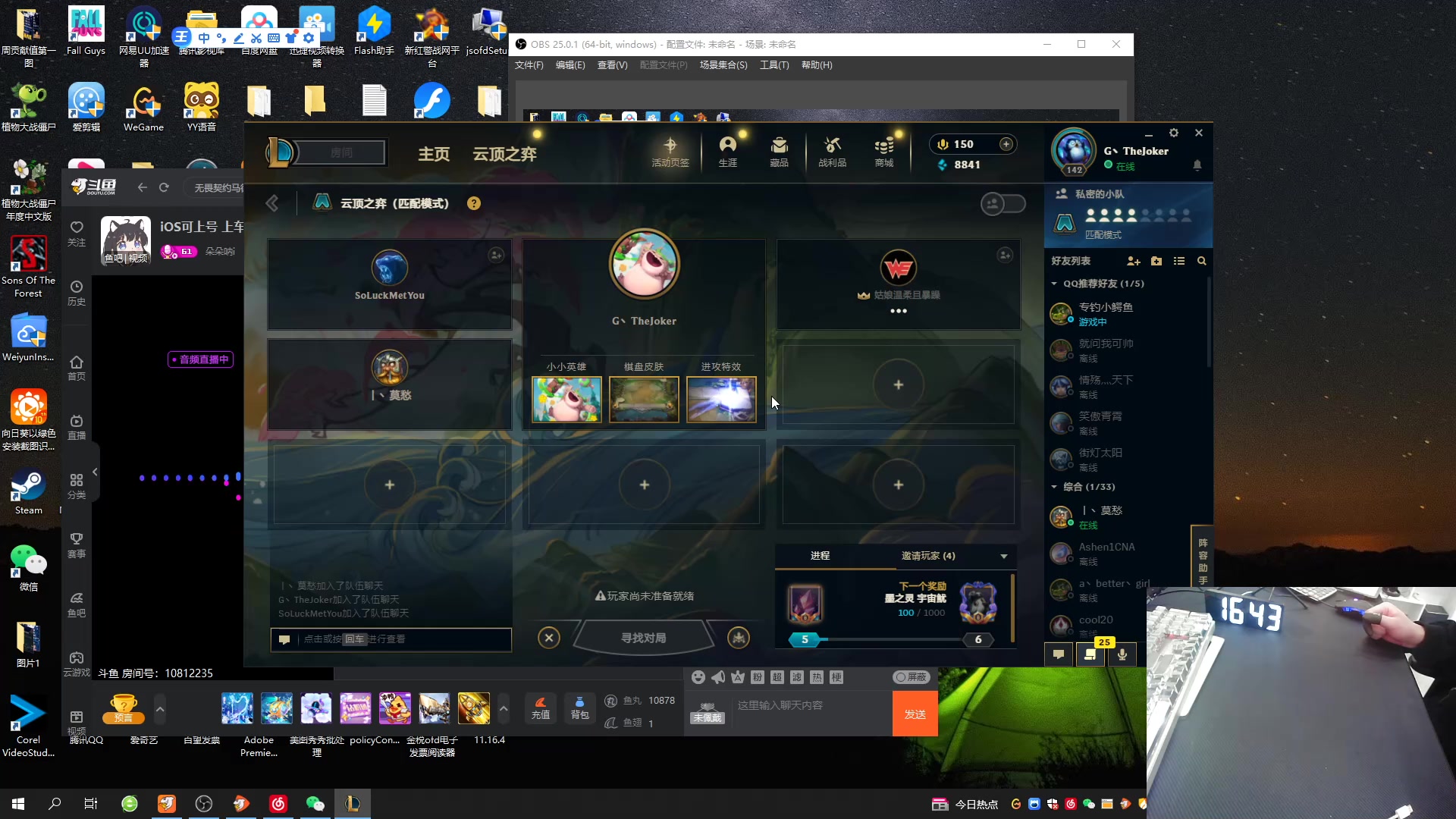This screenshot has height=819, width=1456.
Task: Select the 棋盘皮肤 arena skin thumbnail
Action: click(x=644, y=399)
